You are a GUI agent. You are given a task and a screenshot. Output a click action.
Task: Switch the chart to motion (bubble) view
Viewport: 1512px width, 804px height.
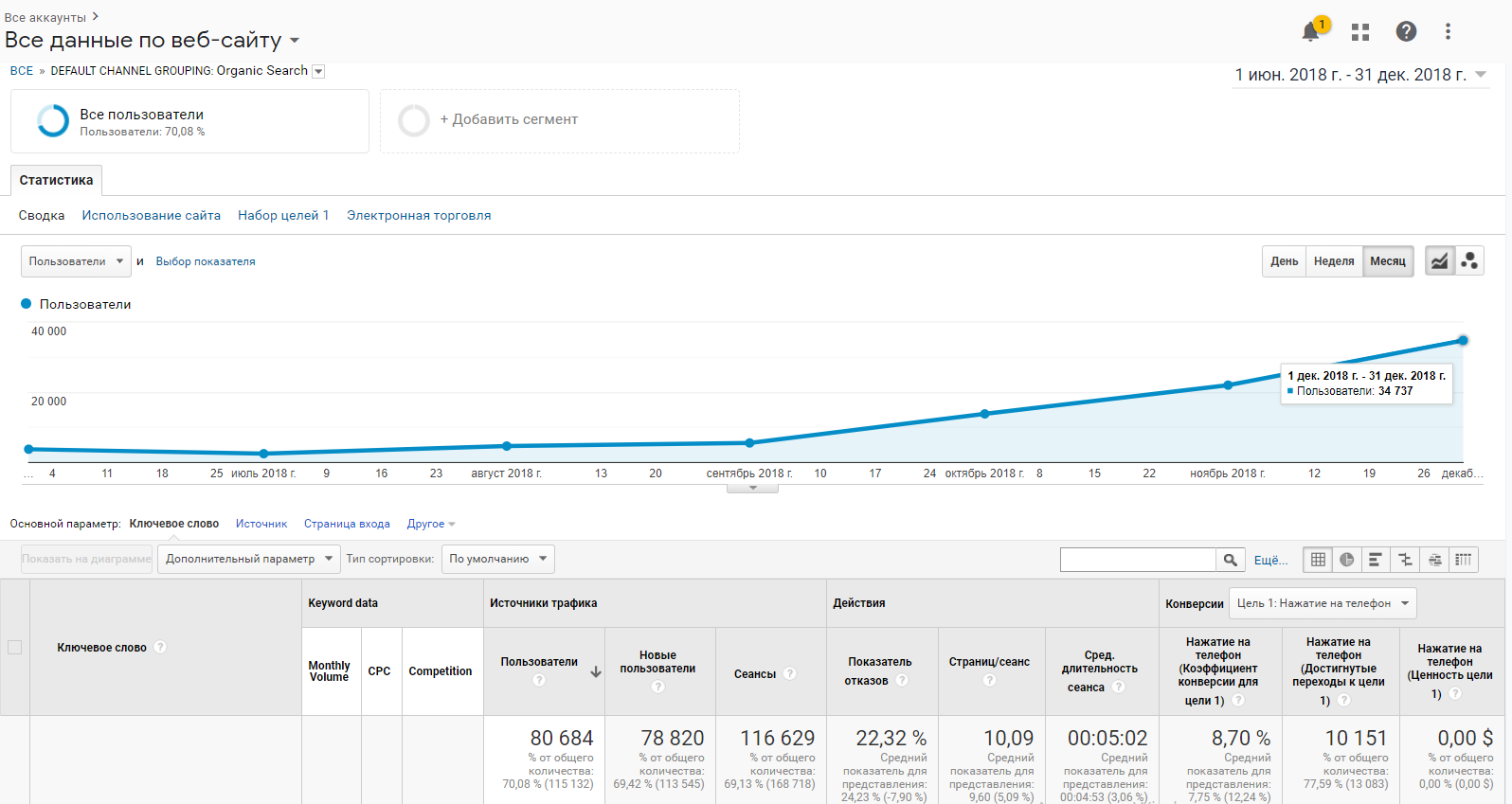coord(1468,261)
